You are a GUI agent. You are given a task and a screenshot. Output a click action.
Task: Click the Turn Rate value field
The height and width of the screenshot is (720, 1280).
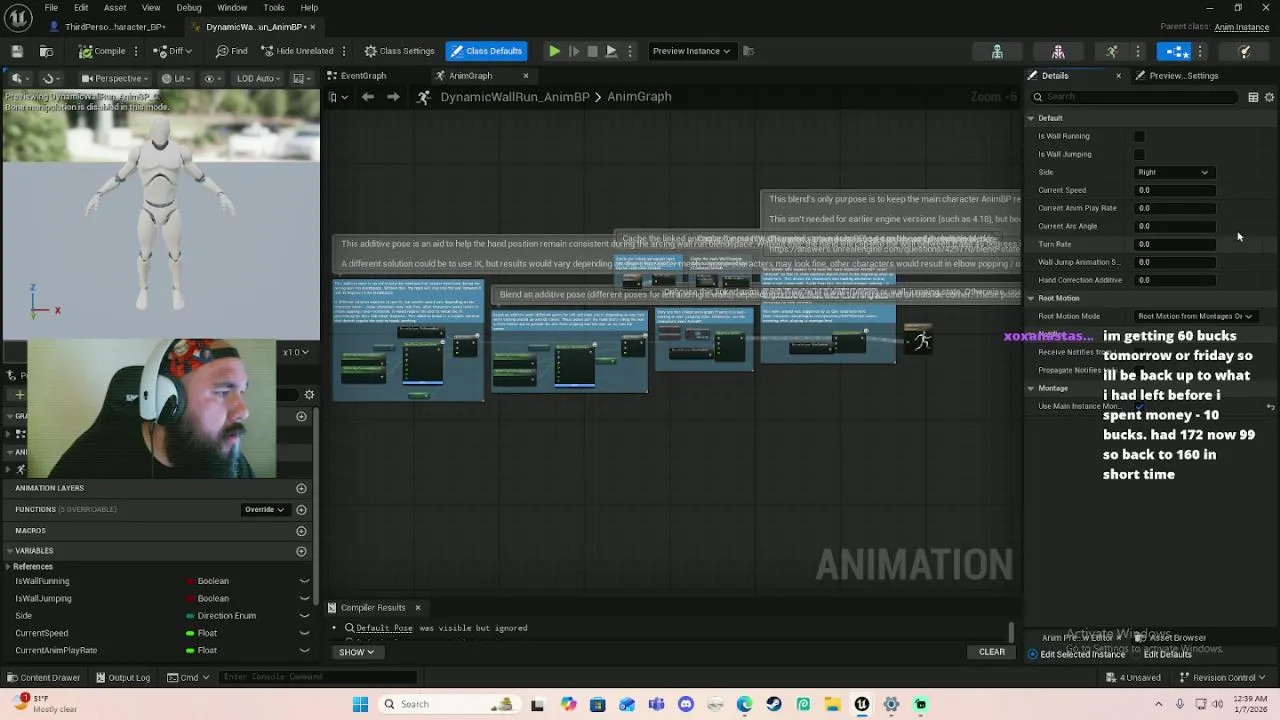tap(1174, 244)
